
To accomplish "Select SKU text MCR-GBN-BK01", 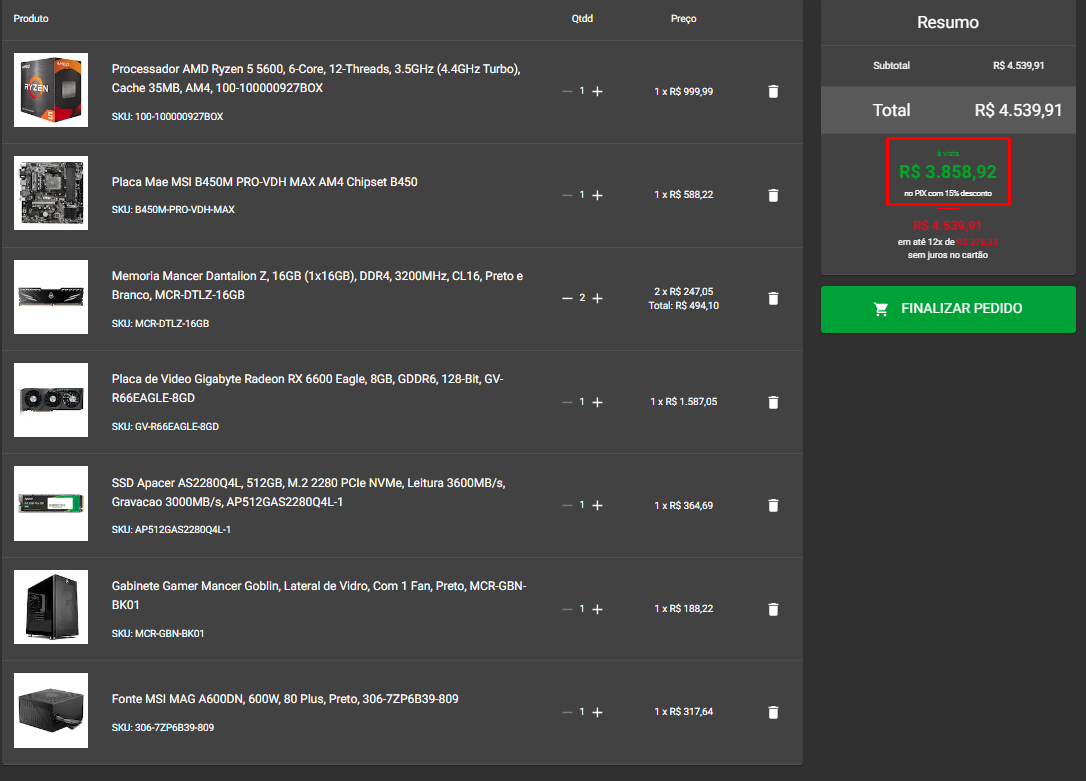I will tap(169, 634).
